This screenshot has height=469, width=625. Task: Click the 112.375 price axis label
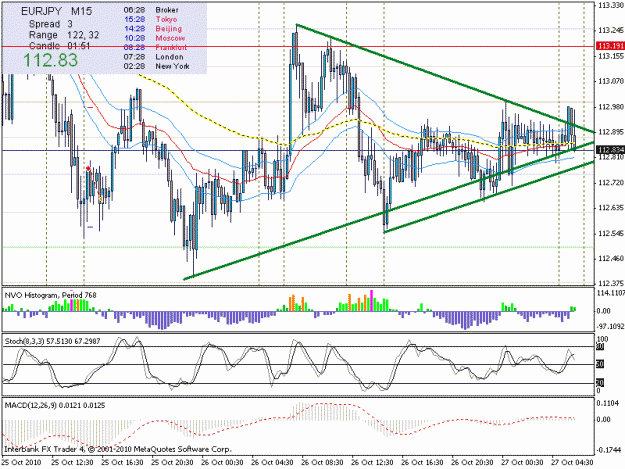[x=611, y=283]
